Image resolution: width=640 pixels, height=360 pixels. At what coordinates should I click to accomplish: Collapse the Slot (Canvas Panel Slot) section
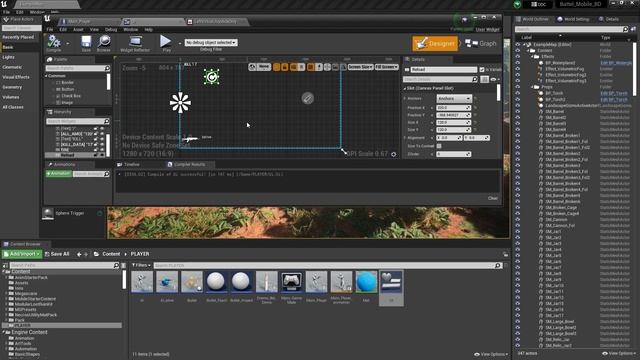[405, 88]
